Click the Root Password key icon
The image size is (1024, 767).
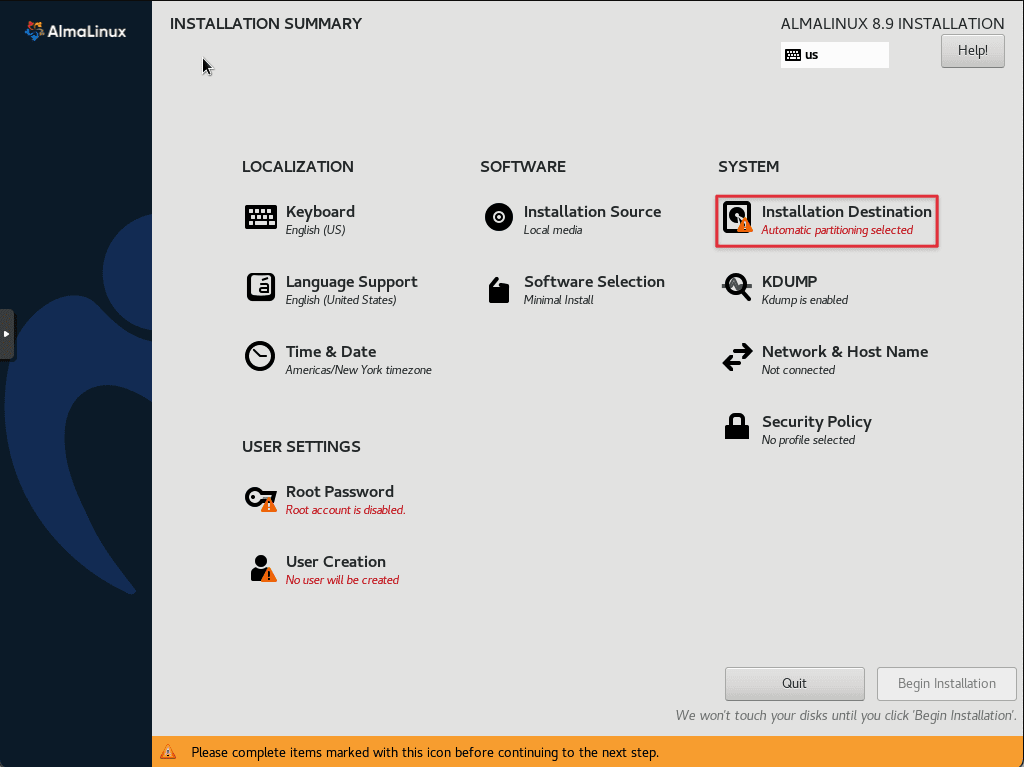pyautogui.click(x=261, y=497)
